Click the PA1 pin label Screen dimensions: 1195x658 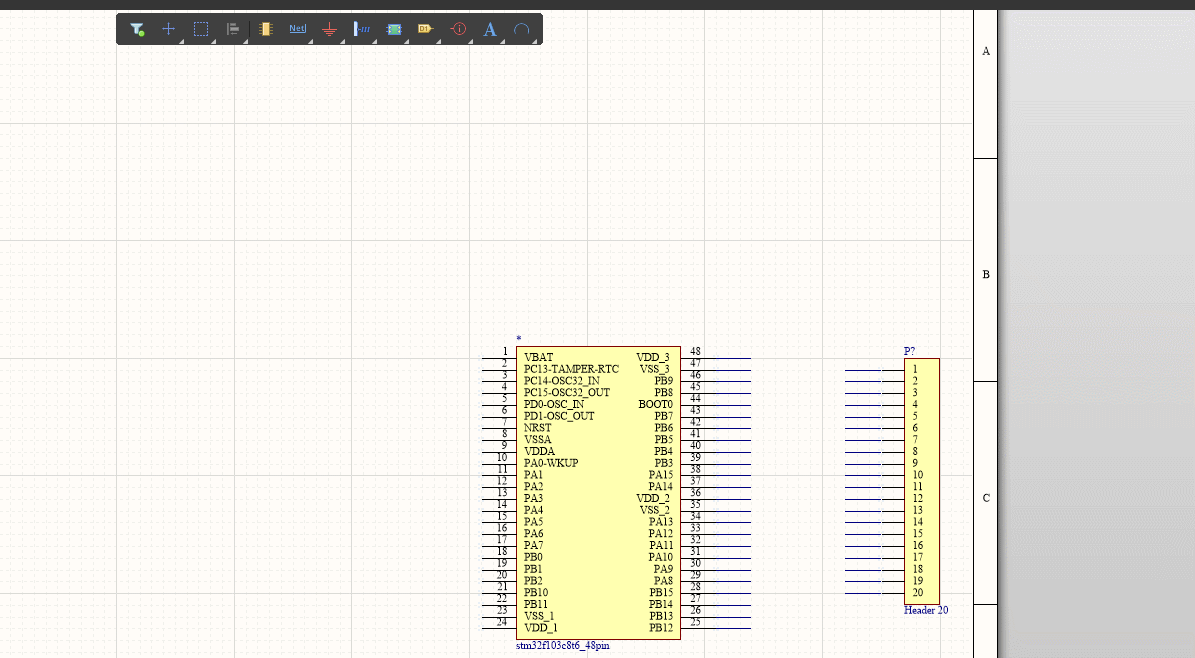coord(533,475)
